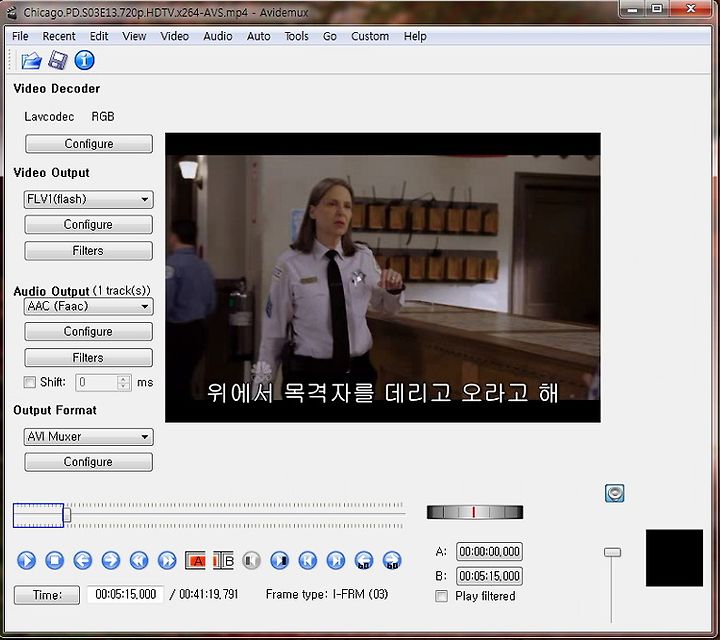Enable the audio Shift checkbox
720x640 pixels.
click(x=29, y=382)
